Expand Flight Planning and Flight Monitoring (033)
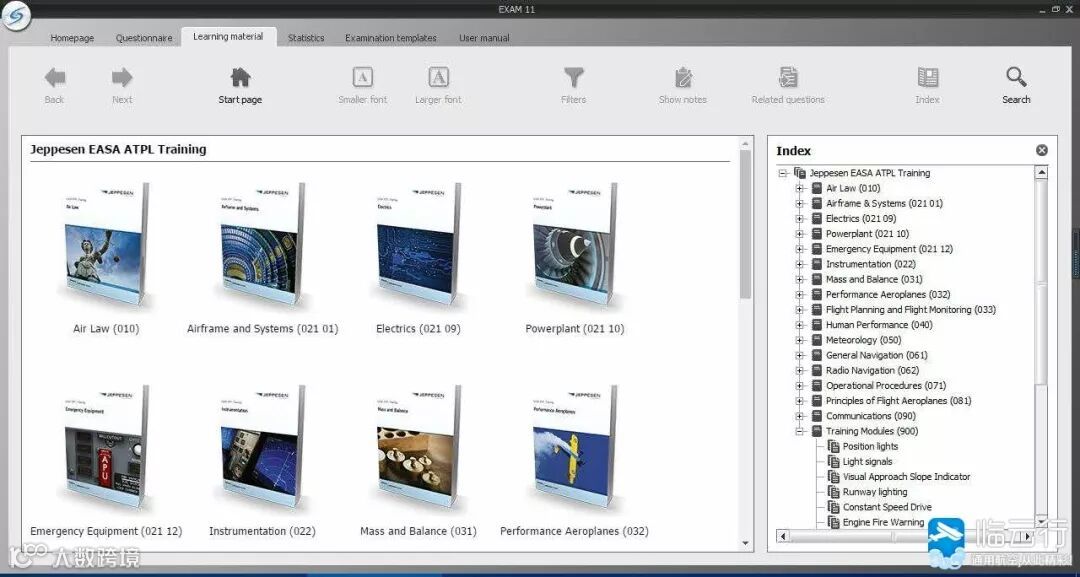Screen dimensions: 1080x577 click(800, 309)
